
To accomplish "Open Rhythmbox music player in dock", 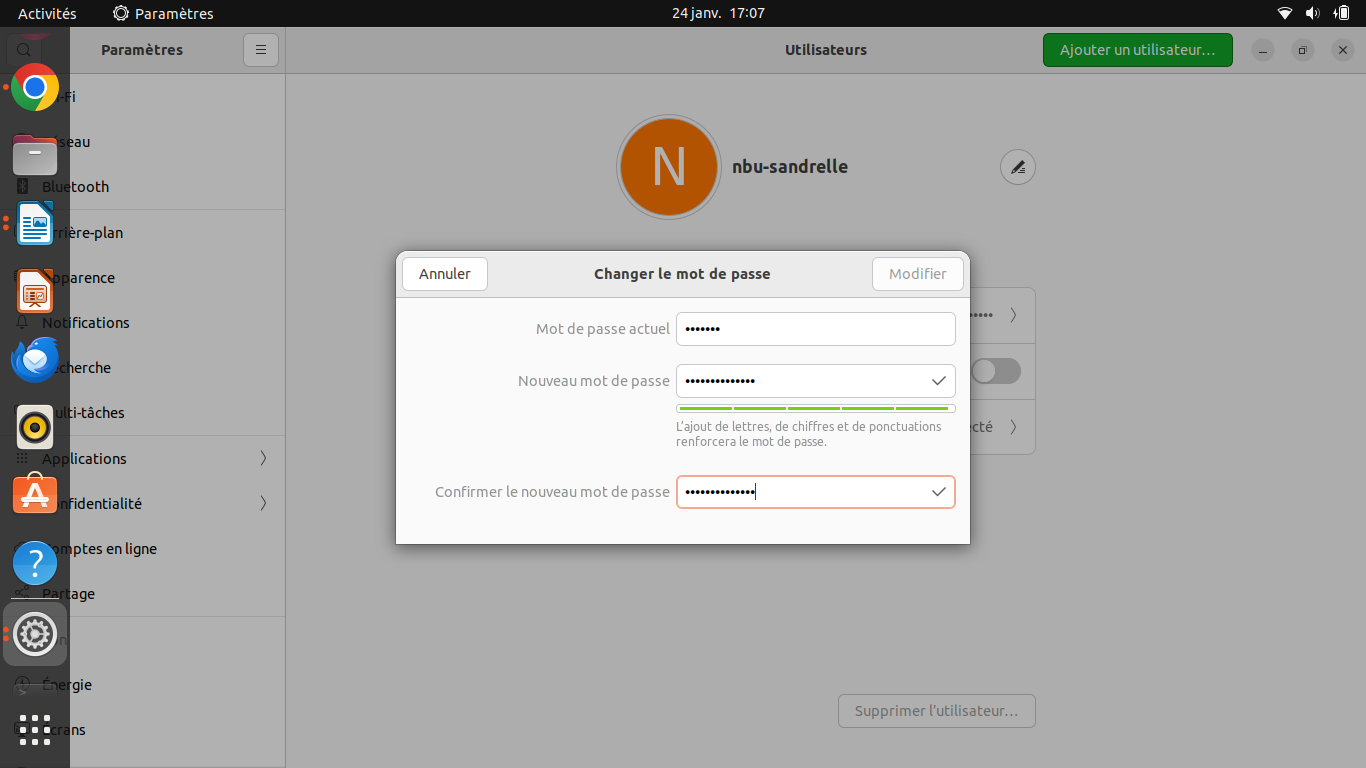I will pos(35,427).
